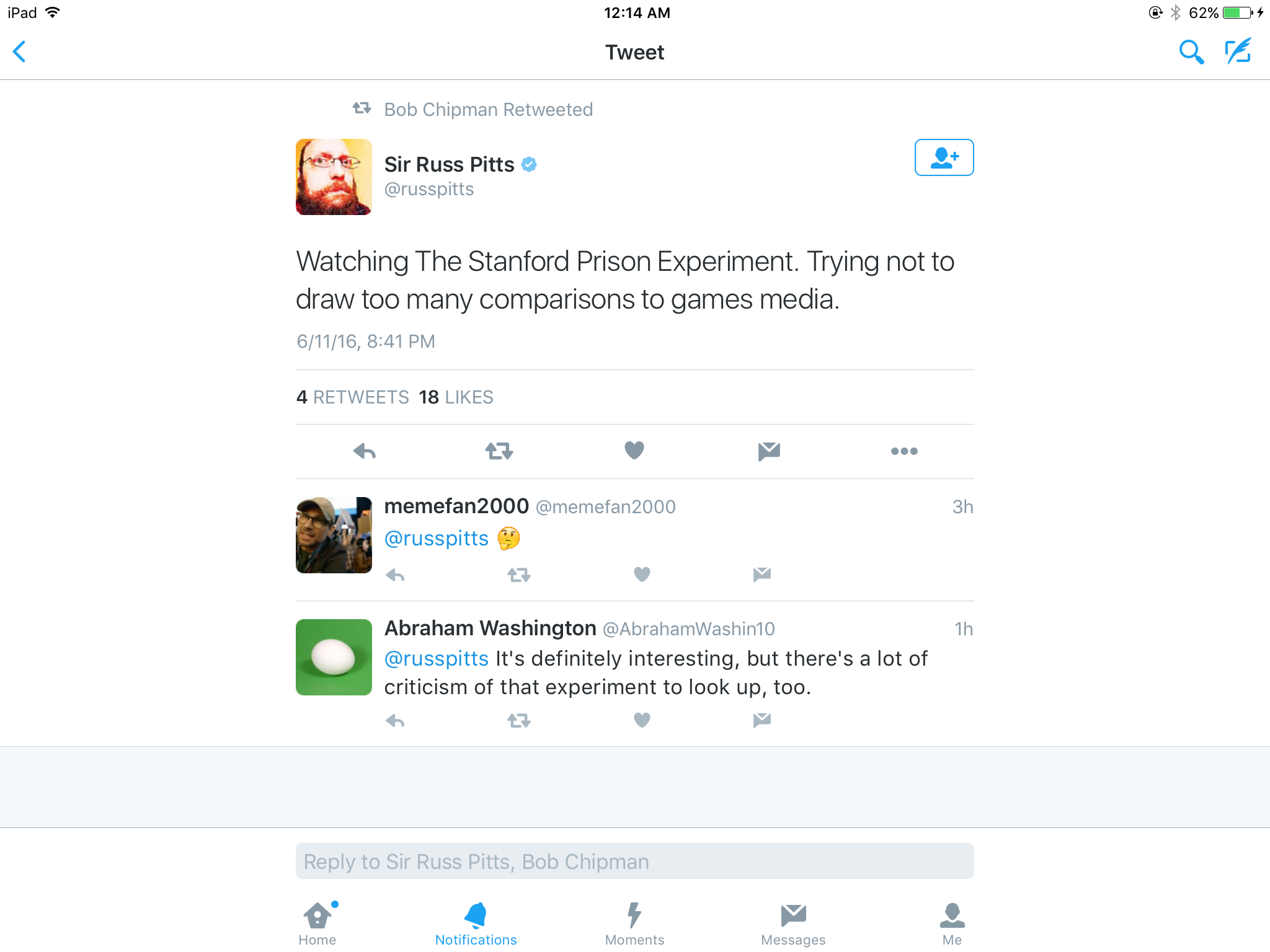Go back using the top-left arrow

20,51
